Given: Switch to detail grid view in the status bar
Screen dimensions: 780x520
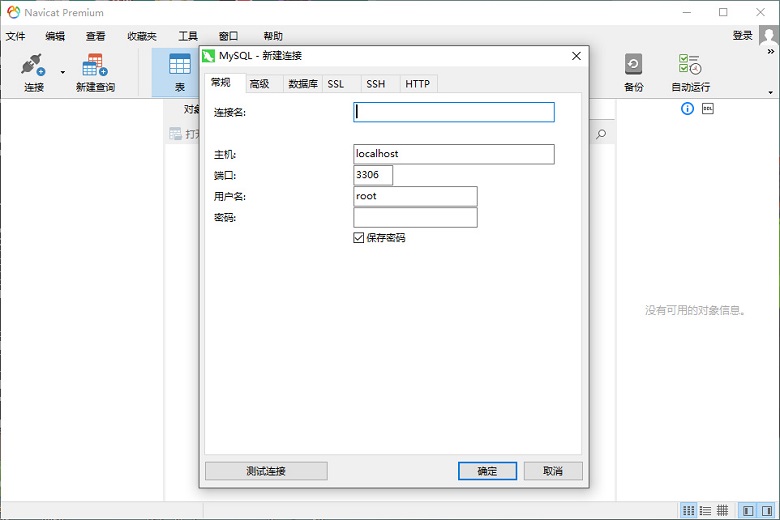Looking at the screenshot, I should click(x=722, y=510).
